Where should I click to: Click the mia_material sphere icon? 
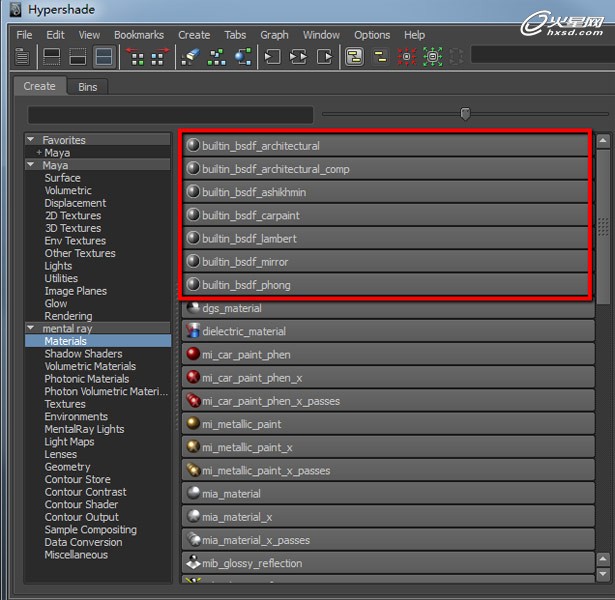pyautogui.click(x=193, y=493)
